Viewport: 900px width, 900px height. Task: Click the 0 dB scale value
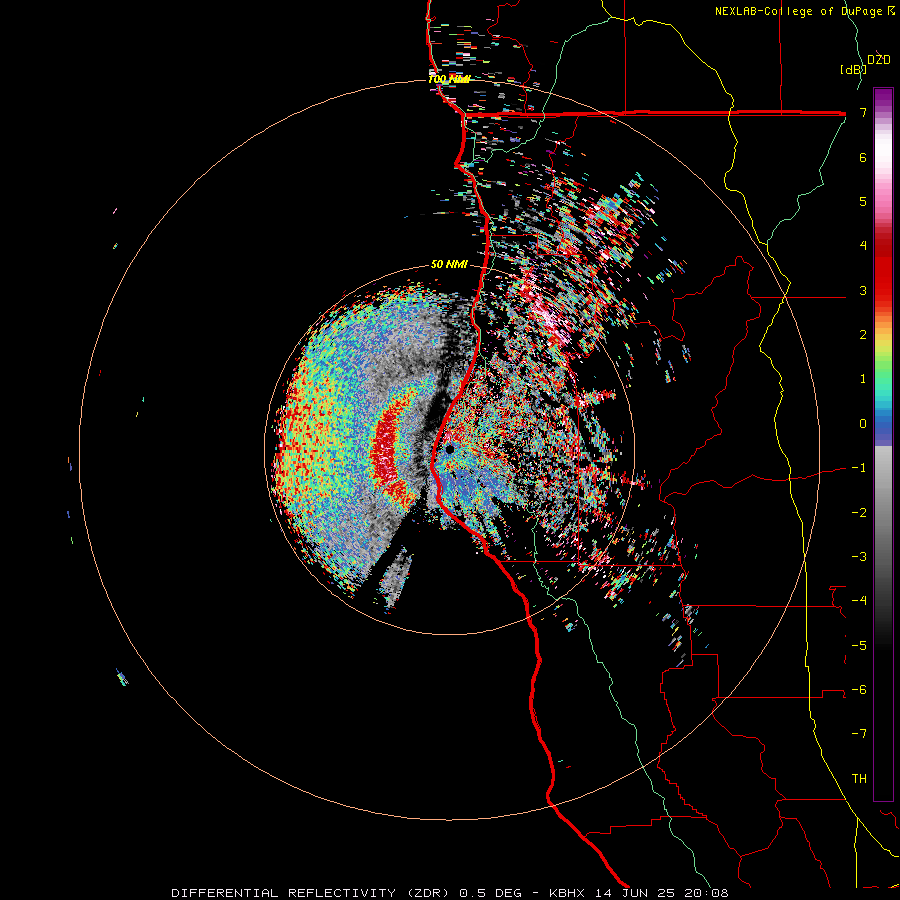(863, 424)
